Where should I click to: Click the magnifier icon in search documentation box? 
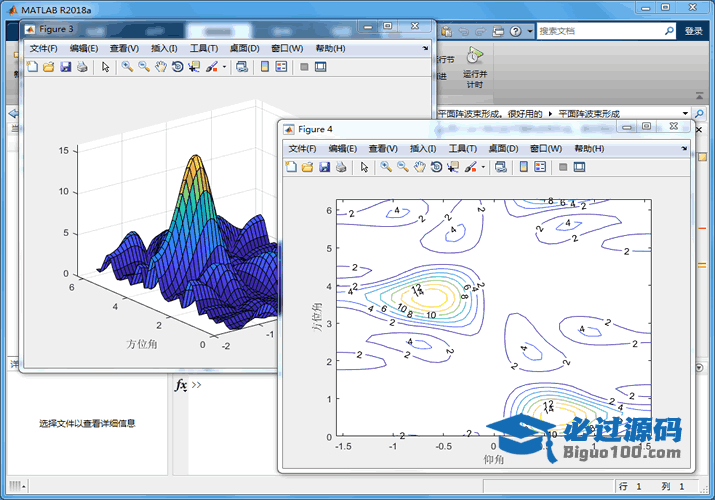tap(669, 31)
